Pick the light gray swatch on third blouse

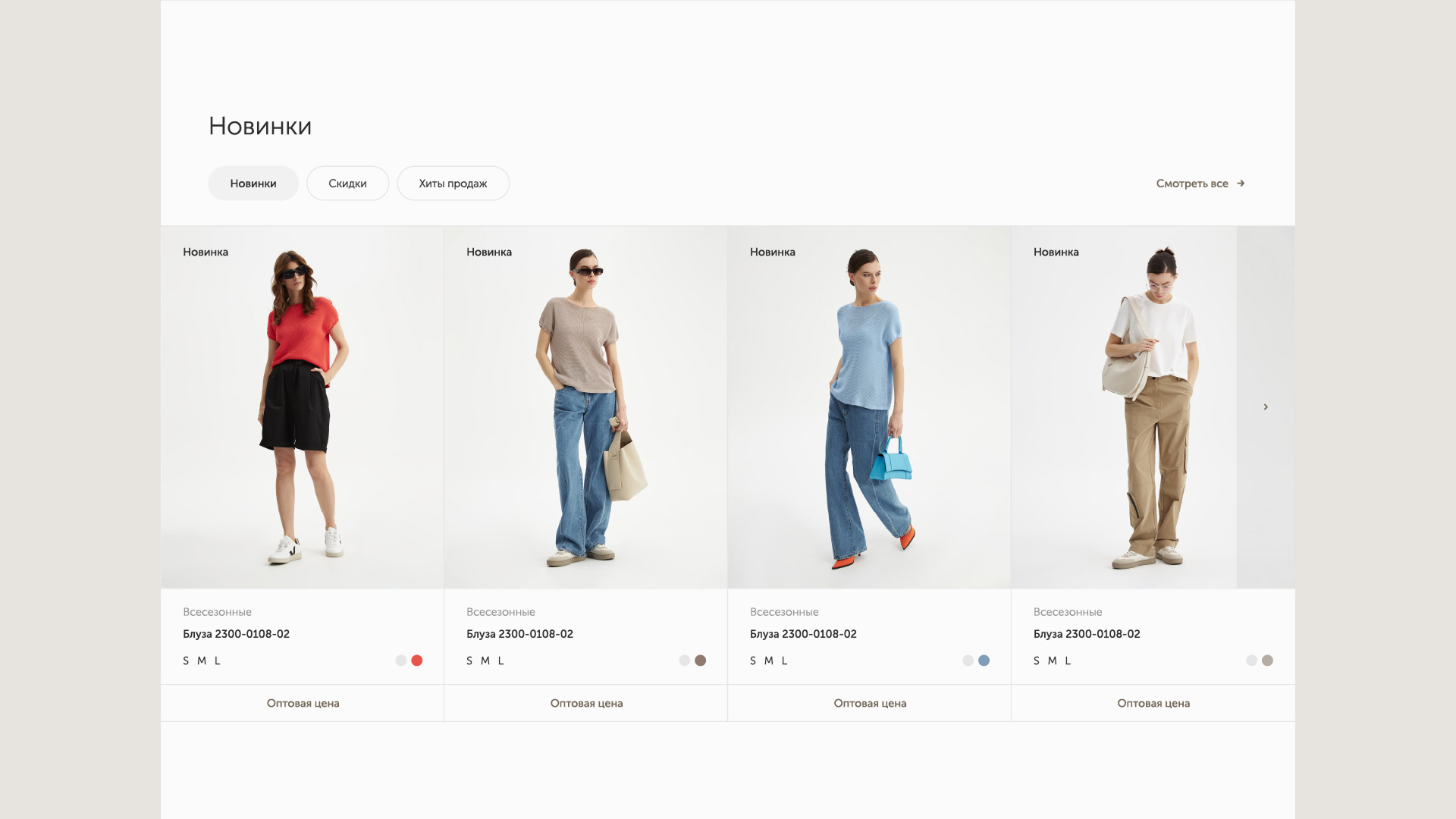coord(968,661)
